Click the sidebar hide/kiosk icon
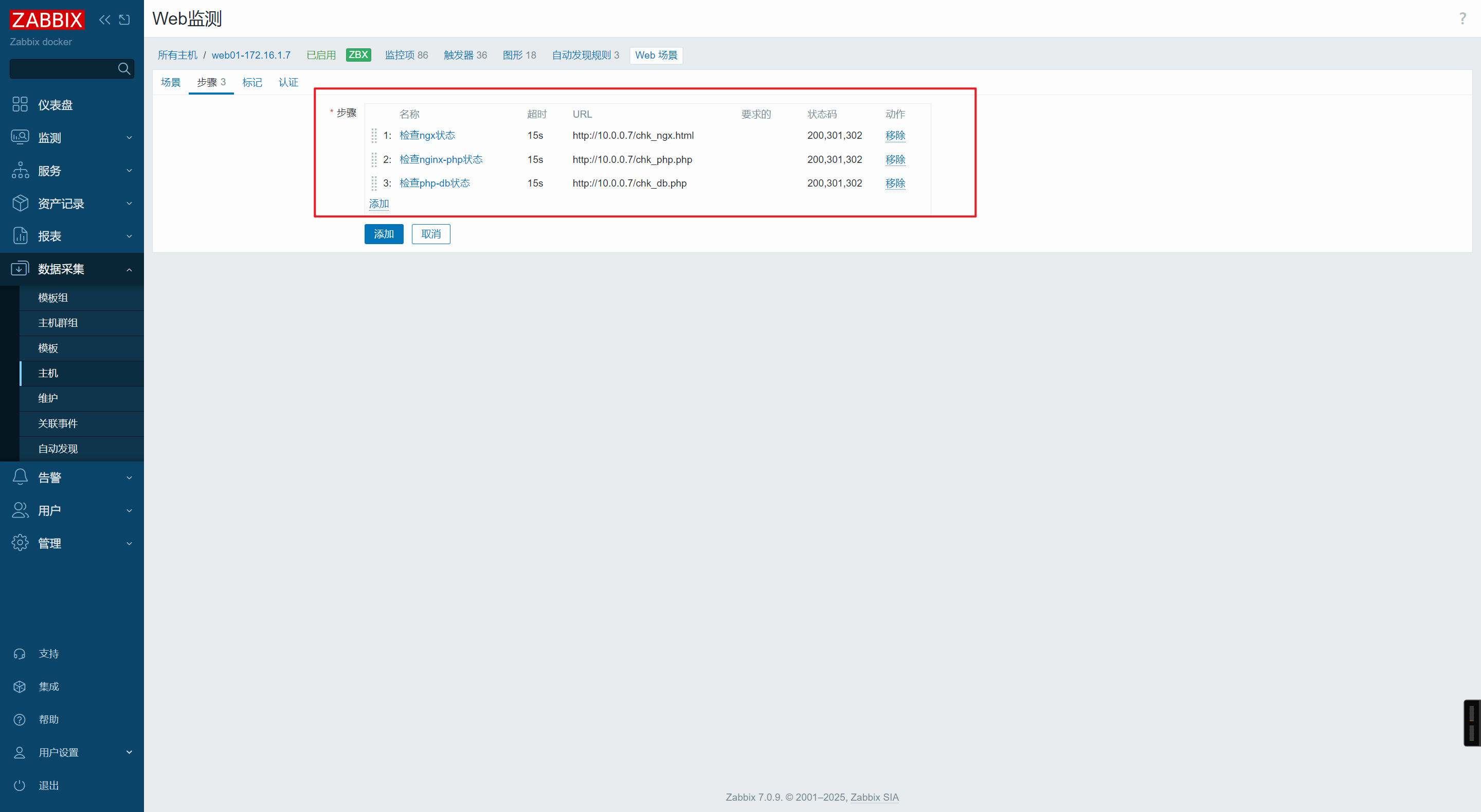Viewport: 1481px width, 812px height. click(x=124, y=20)
